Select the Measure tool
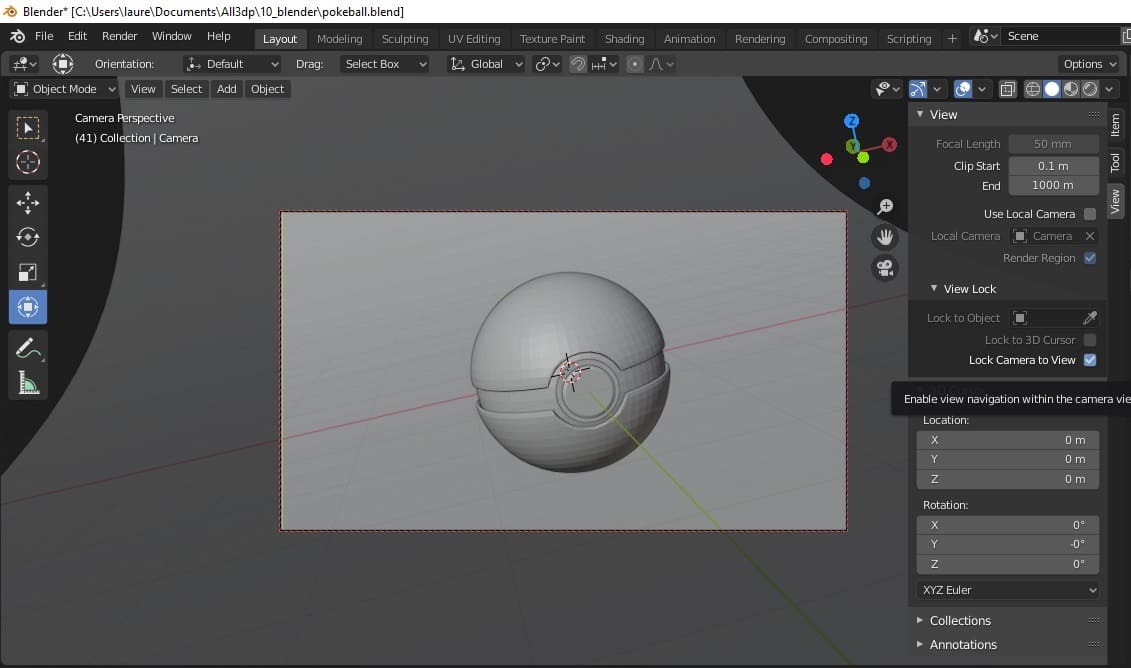 [x=28, y=383]
